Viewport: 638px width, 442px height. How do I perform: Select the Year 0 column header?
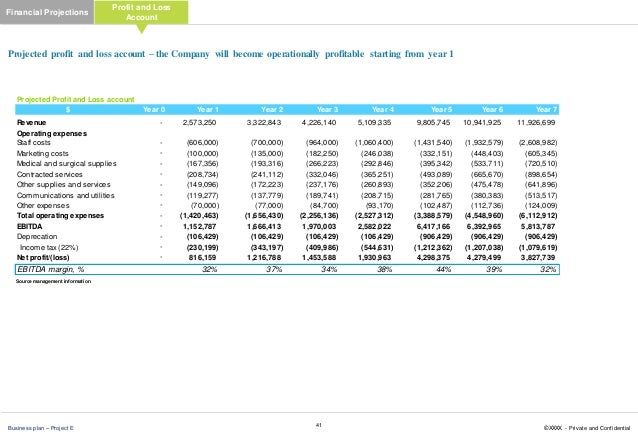pos(154,109)
